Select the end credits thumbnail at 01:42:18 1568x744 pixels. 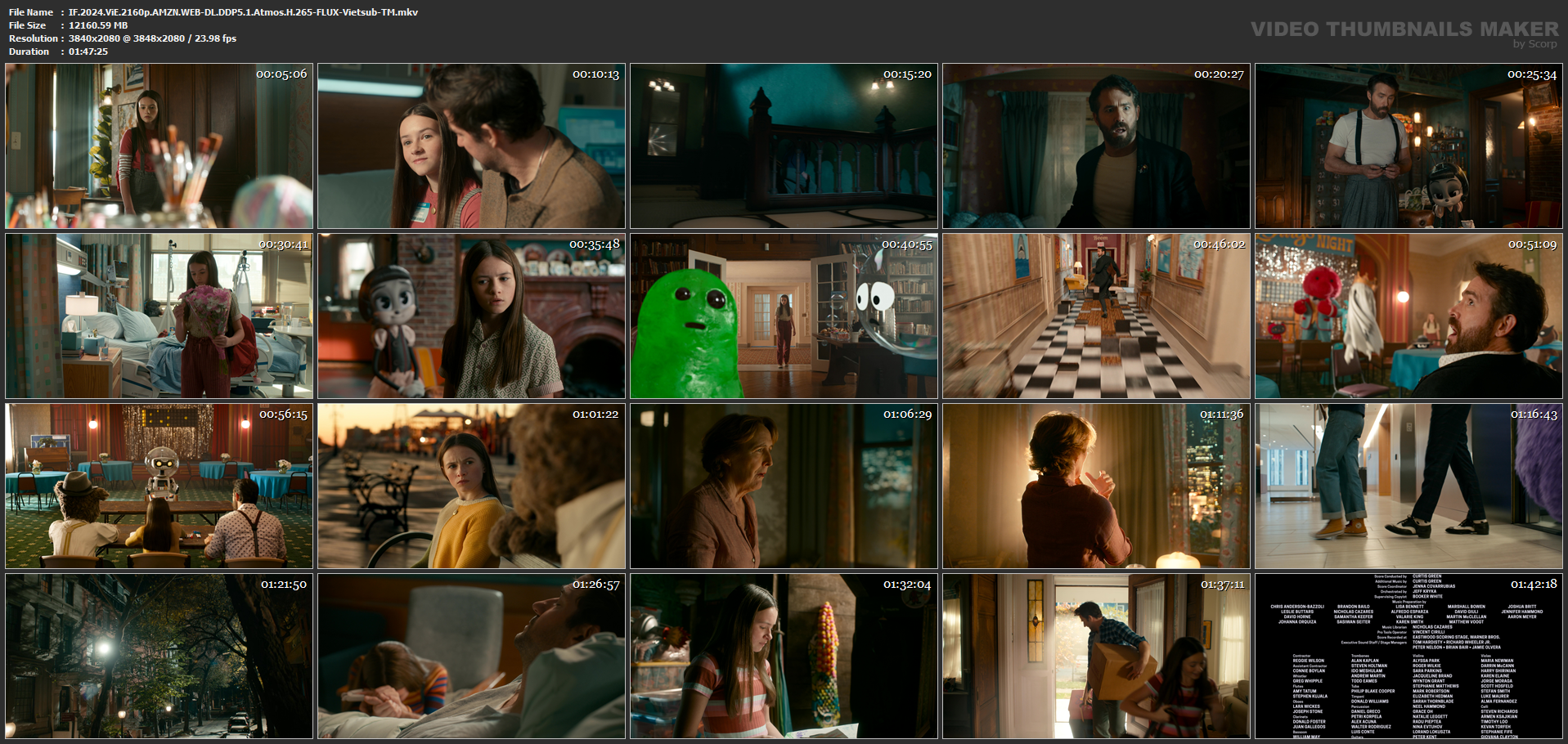[1409, 657]
